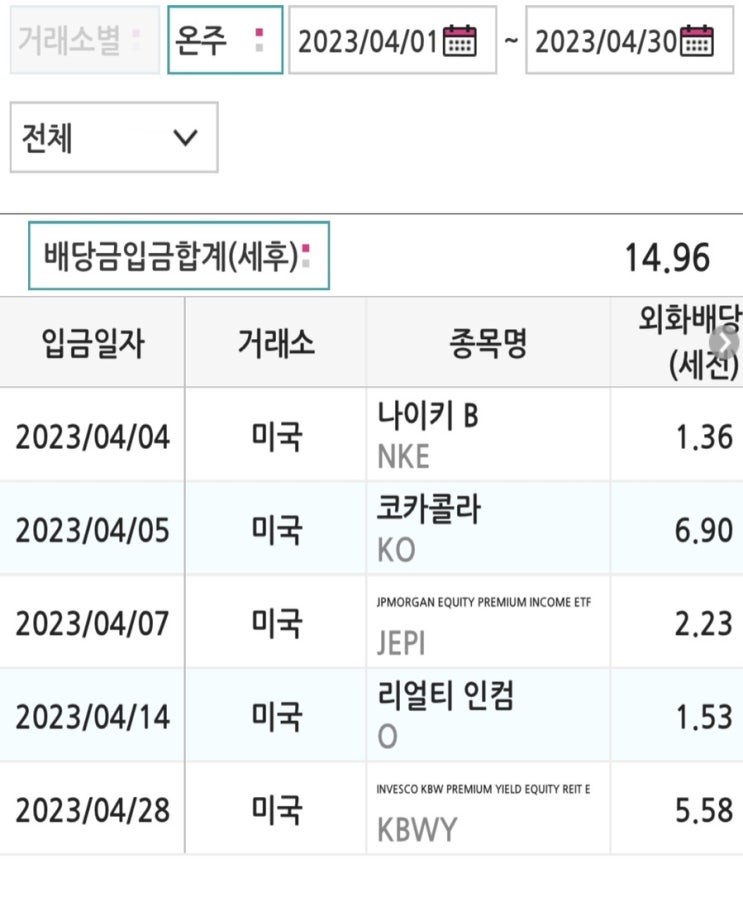The height and width of the screenshot is (902, 743).
Task: Click the 2023/04/01 start date field
Action: pos(392,40)
